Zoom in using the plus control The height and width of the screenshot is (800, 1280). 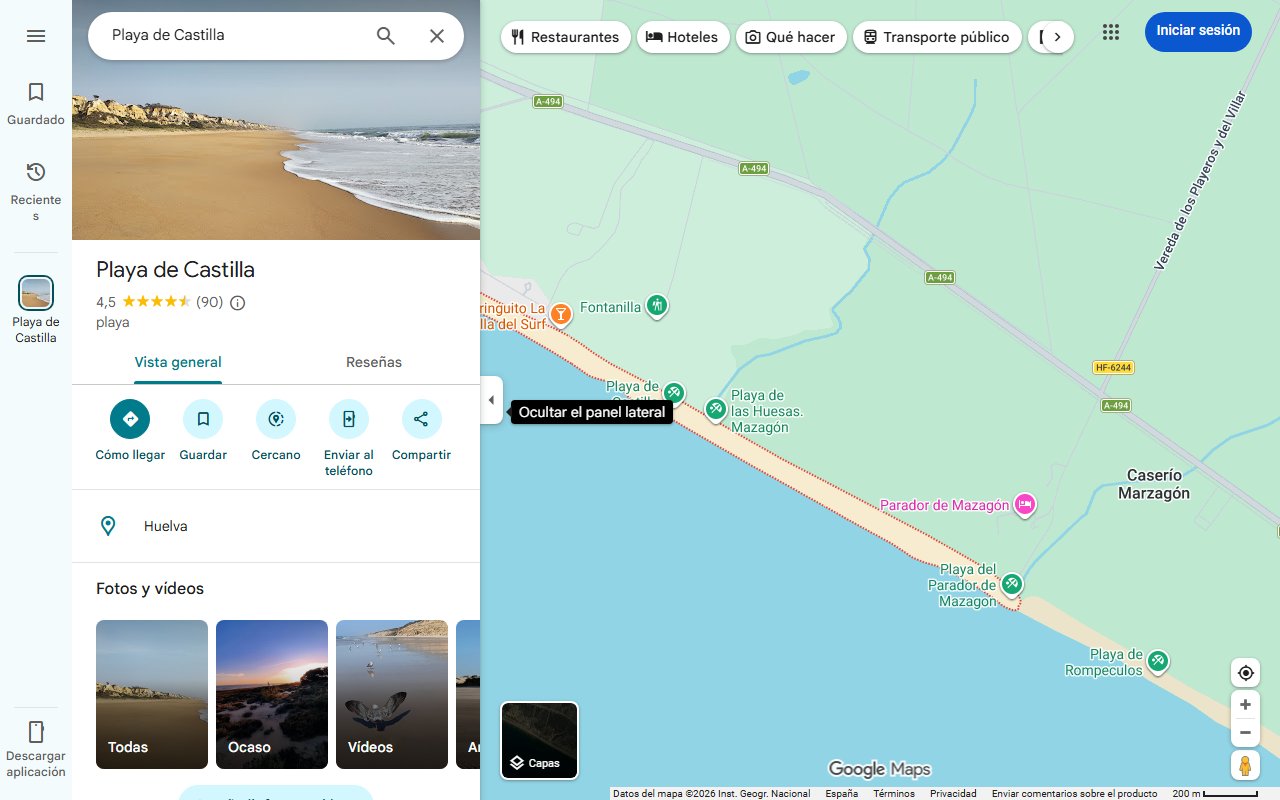[1245, 704]
